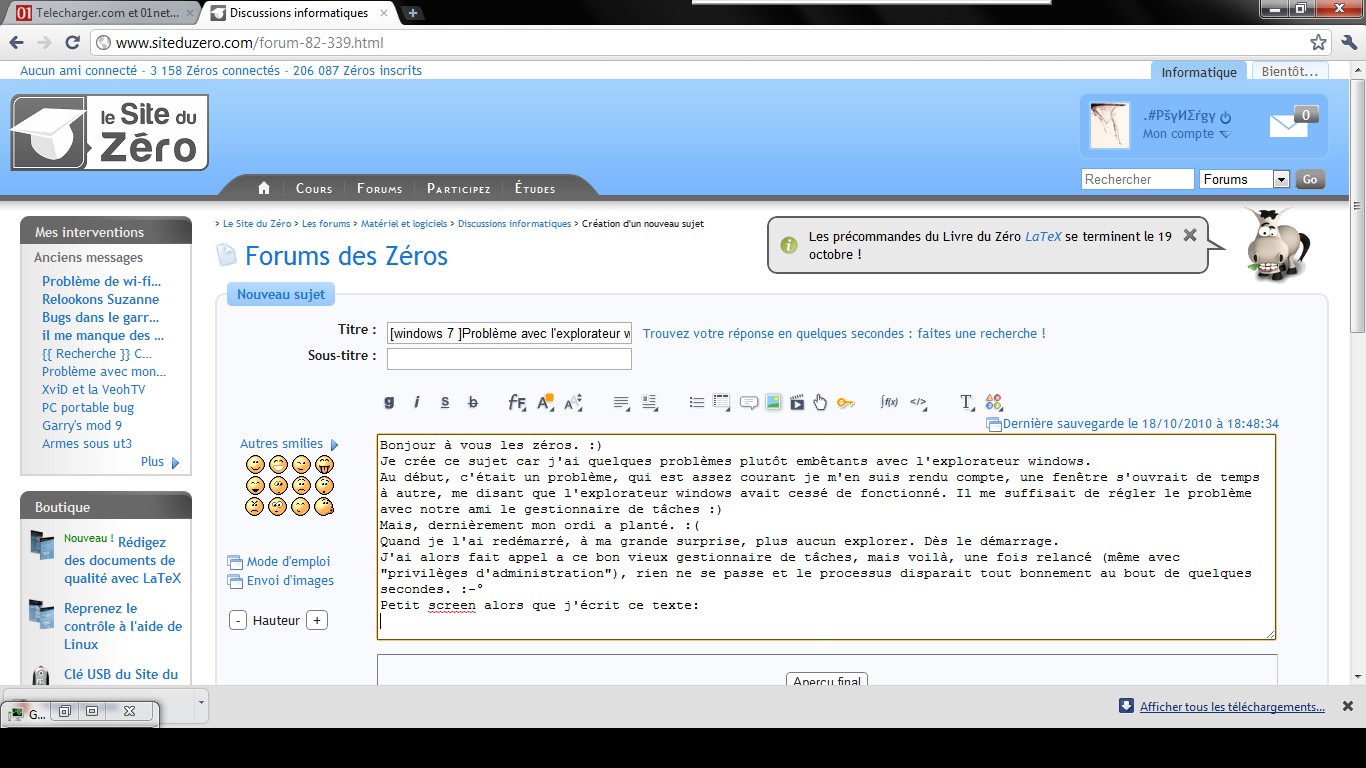Apply italic formatting in editor toolbar
This screenshot has height=768, width=1366.
tap(417, 402)
